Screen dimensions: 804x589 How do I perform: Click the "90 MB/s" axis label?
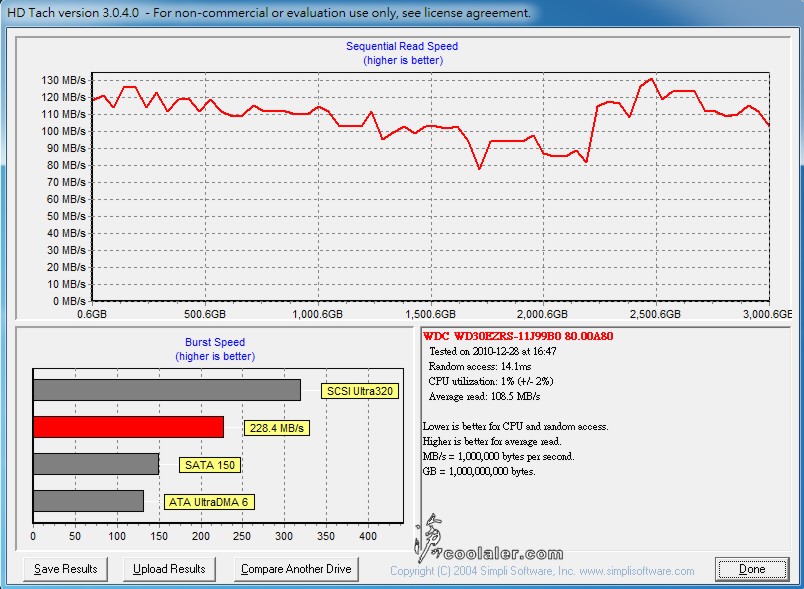click(x=66, y=148)
